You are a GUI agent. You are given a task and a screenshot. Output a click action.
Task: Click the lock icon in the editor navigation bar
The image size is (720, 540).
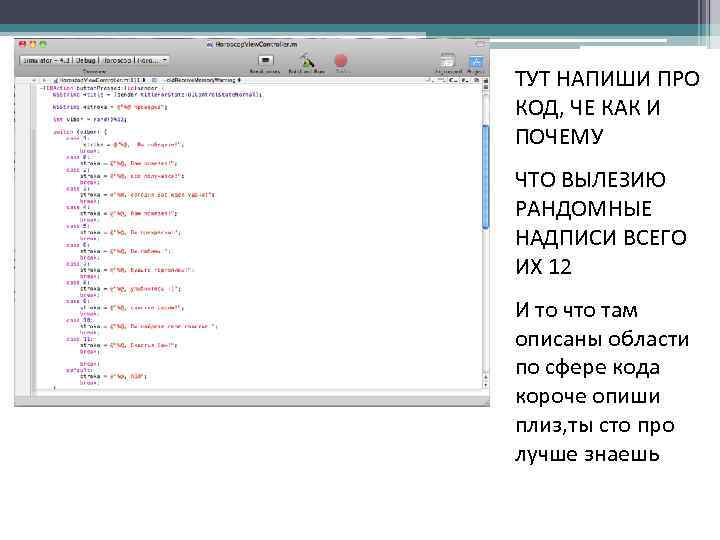point(477,80)
